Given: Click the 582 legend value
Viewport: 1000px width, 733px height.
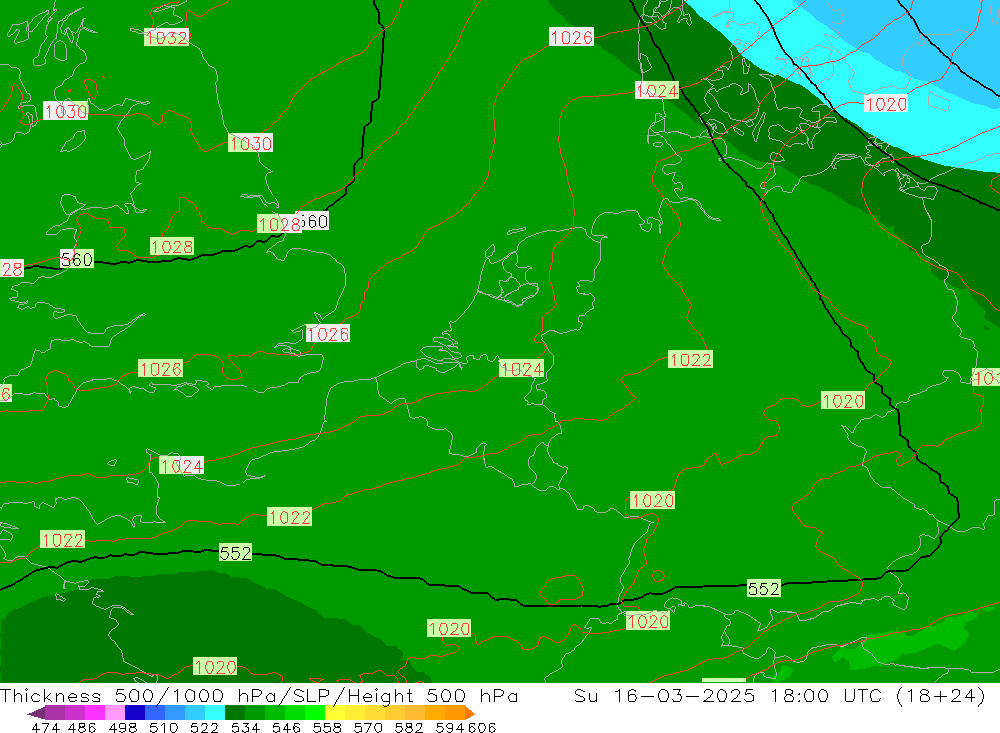Looking at the screenshot, I should pos(409,727).
